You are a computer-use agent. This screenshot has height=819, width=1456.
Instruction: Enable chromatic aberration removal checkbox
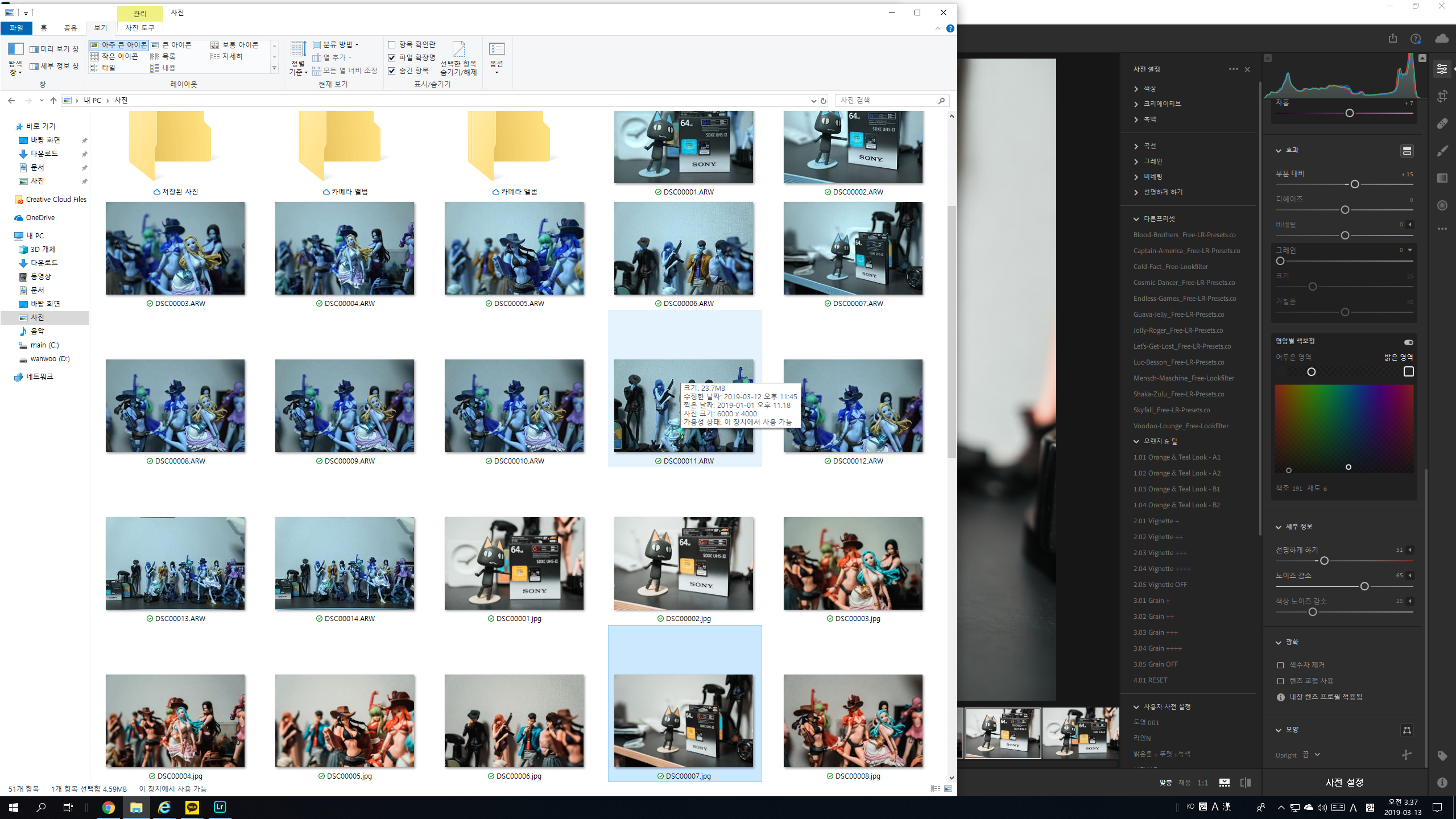click(x=1280, y=665)
